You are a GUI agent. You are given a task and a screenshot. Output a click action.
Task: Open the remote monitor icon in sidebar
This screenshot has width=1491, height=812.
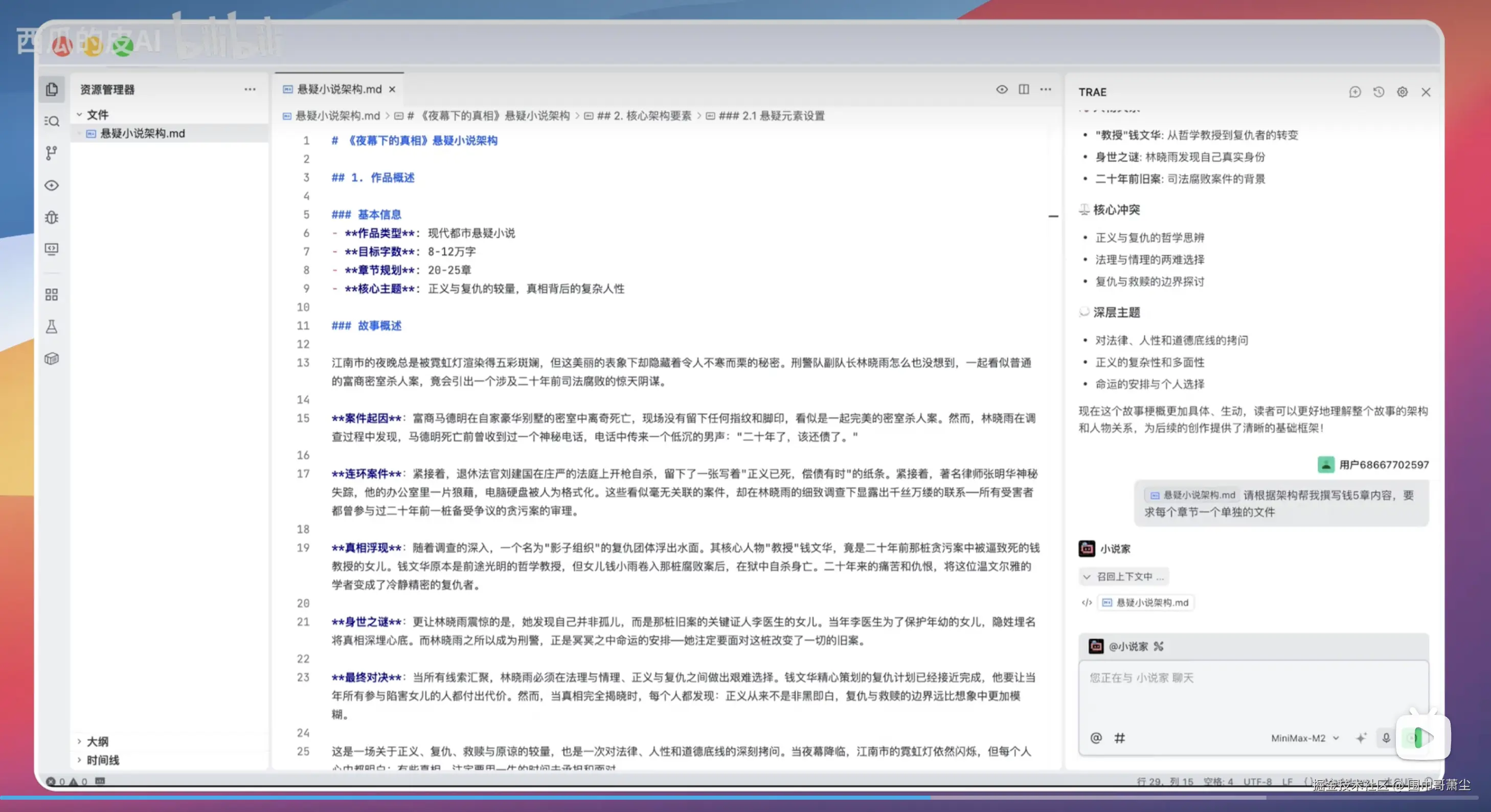pos(52,249)
